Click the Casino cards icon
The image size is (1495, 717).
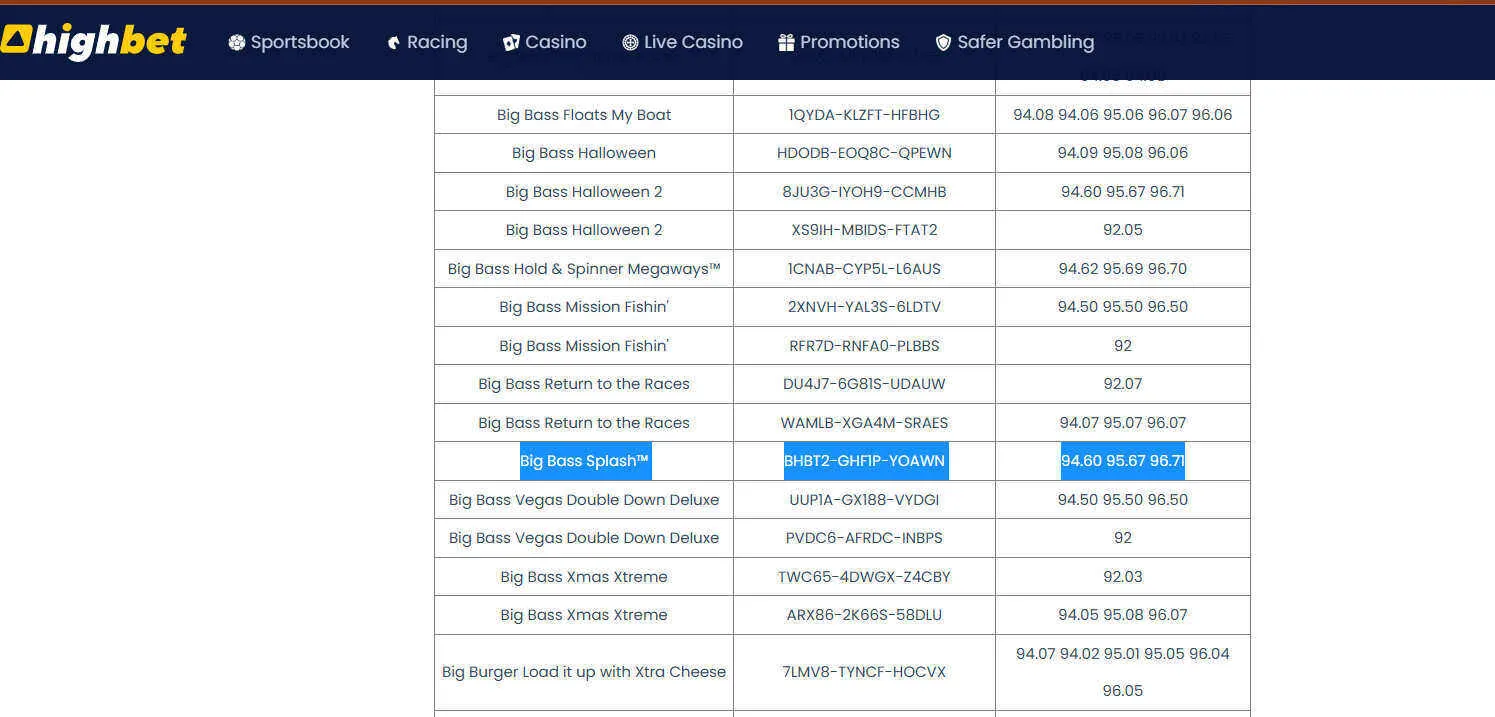point(511,42)
